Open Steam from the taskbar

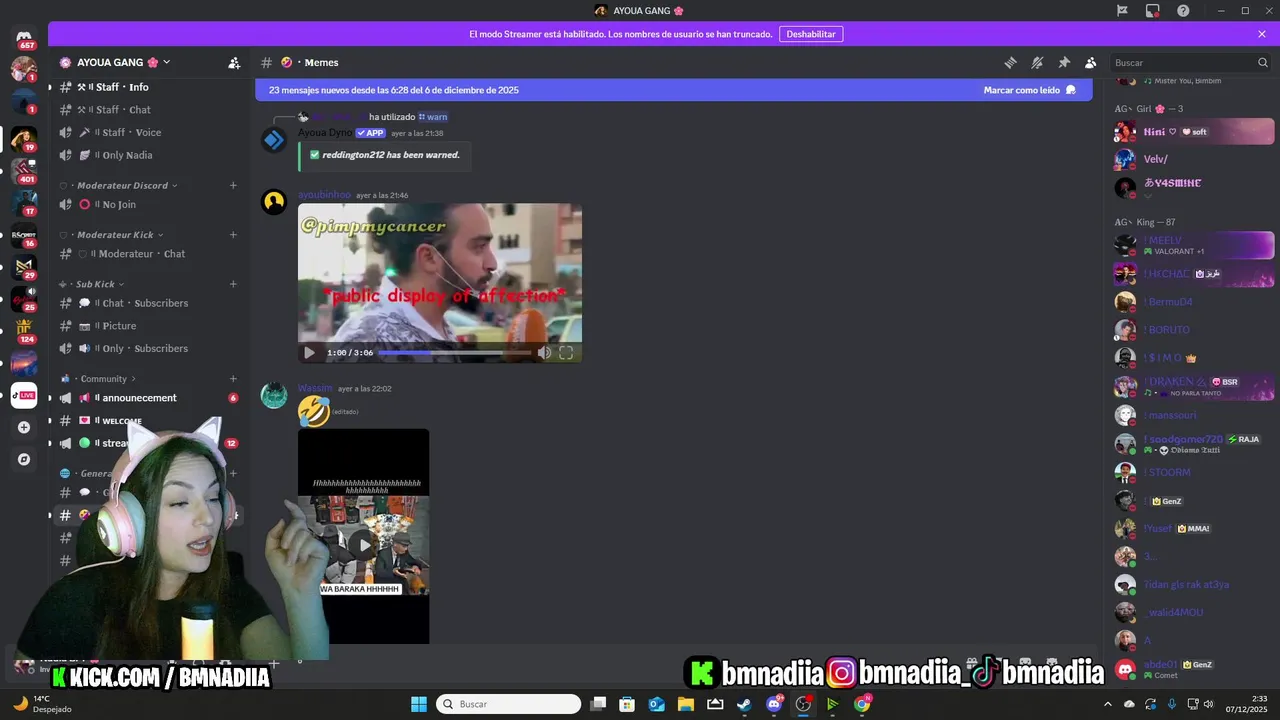coord(744,704)
